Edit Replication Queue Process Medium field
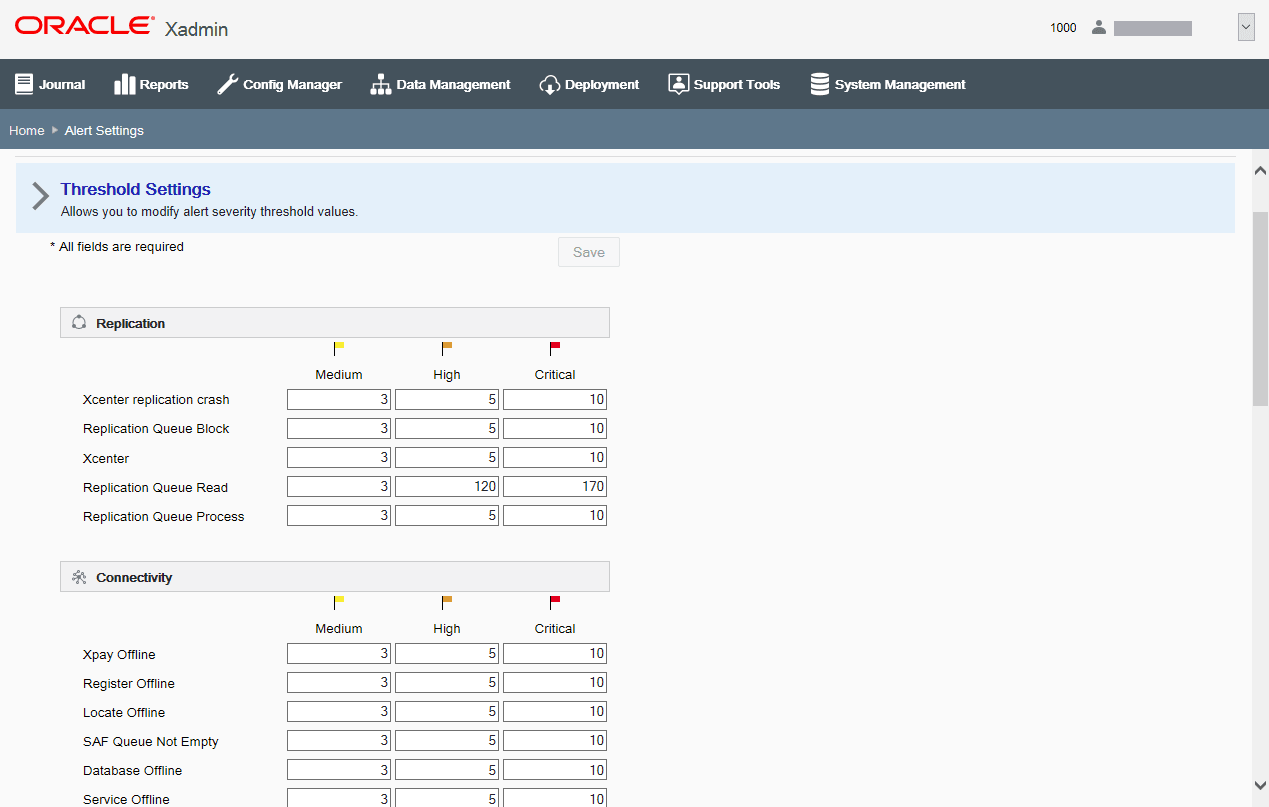Screen dimensions: 1269x807 (x=339, y=516)
